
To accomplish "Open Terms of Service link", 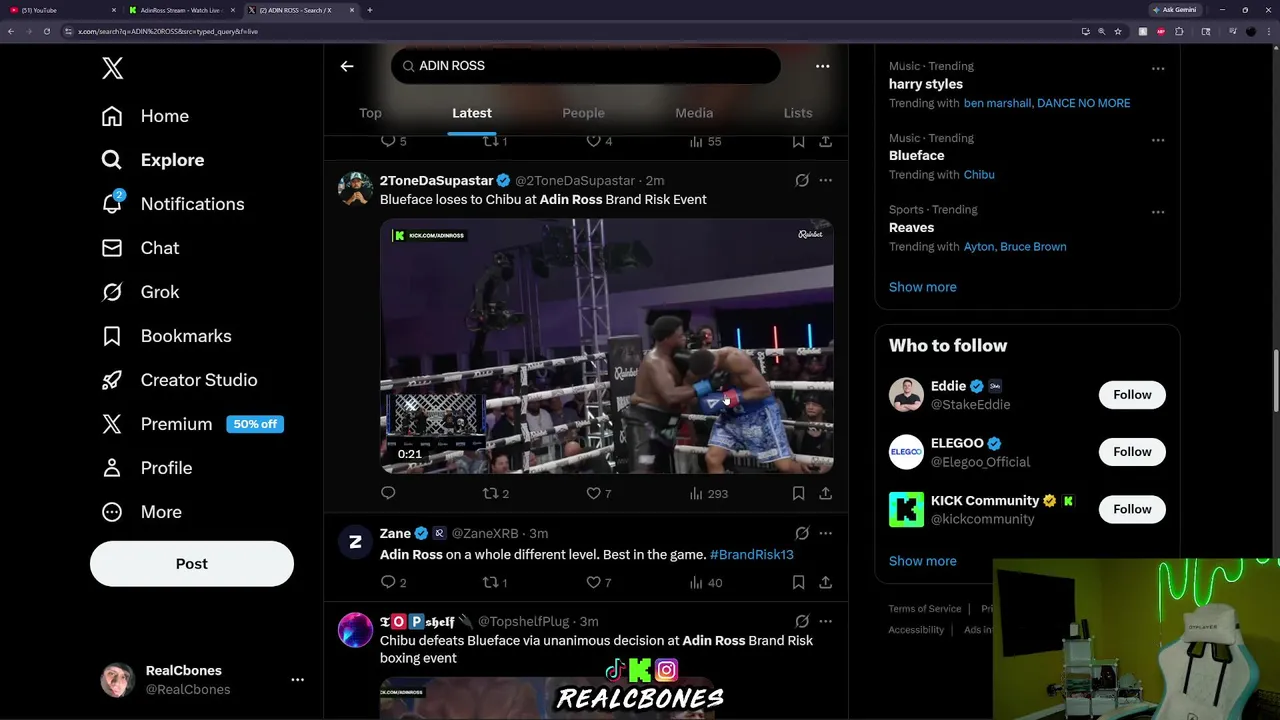I will [x=925, y=609].
